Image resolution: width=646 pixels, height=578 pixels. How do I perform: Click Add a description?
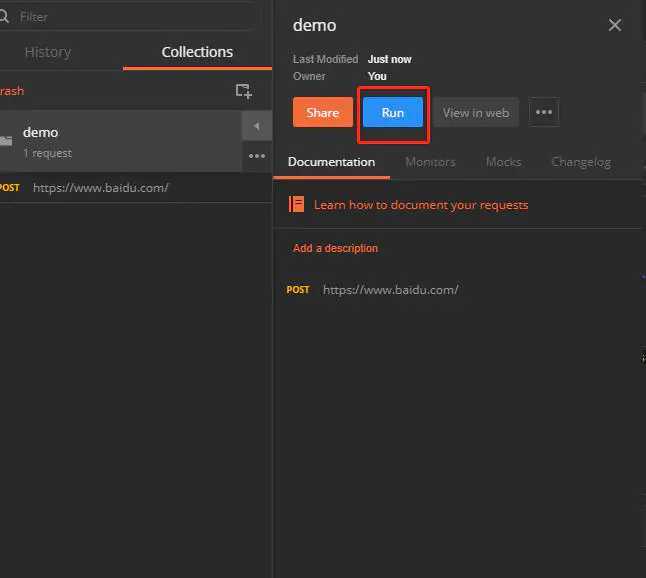coord(335,248)
